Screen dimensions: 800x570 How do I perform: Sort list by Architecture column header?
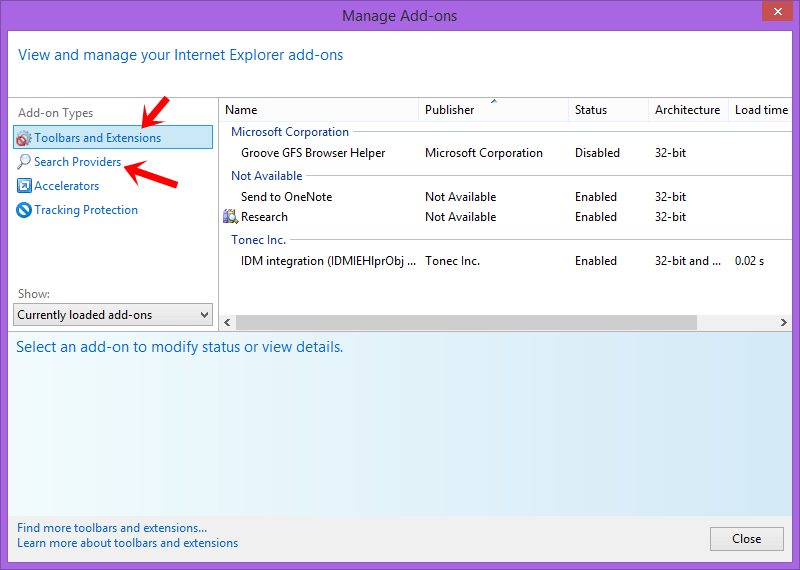[688, 110]
